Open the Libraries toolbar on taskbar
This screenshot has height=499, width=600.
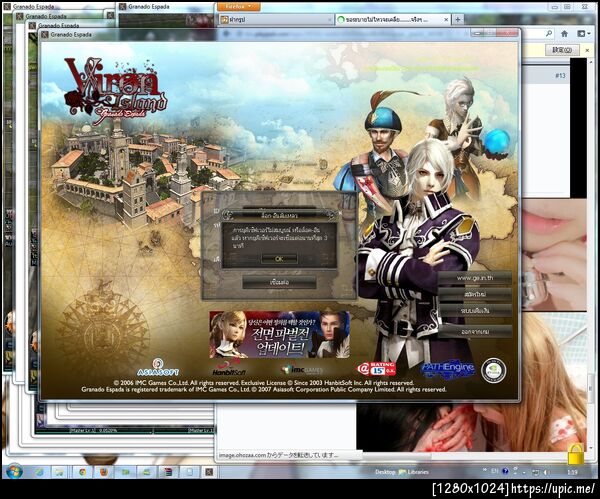click(414, 472)
